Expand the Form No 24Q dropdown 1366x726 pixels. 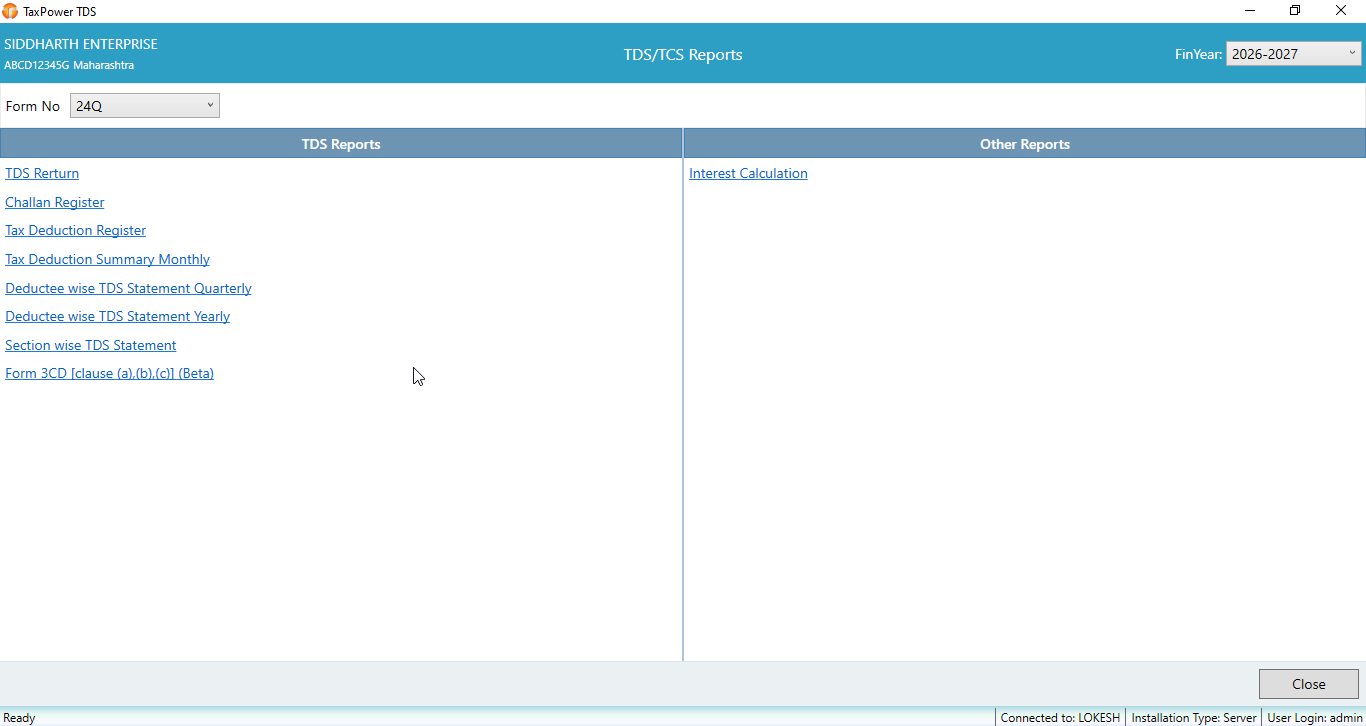coord(145,105)
